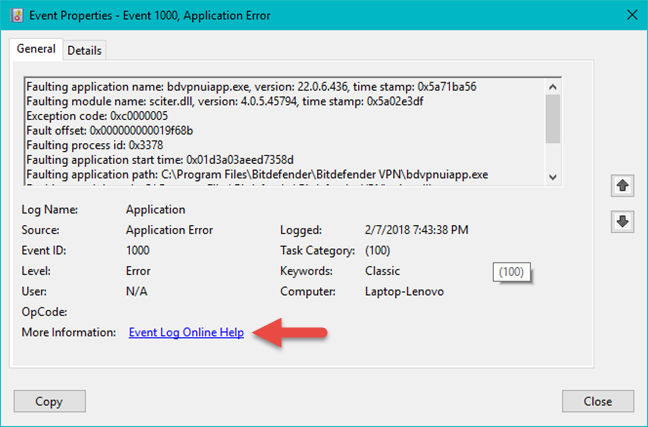Click the description scrollbar thumb

point(553,119)
